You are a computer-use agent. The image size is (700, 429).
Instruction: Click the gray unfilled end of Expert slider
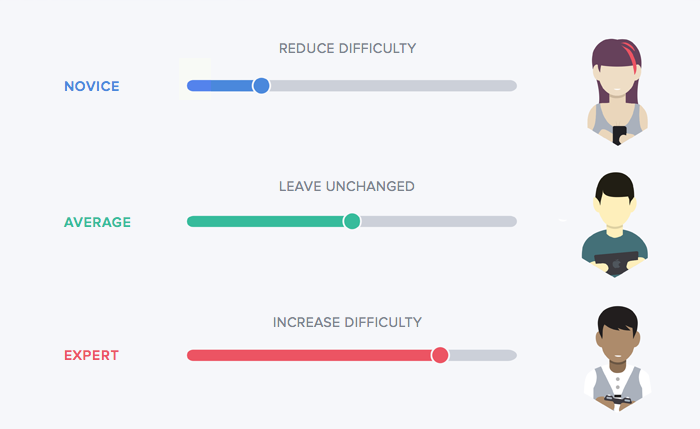click(483, 355)
